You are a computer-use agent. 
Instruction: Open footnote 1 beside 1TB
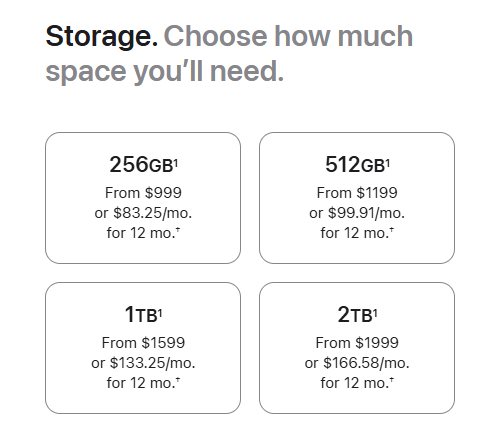coord(160,312)
